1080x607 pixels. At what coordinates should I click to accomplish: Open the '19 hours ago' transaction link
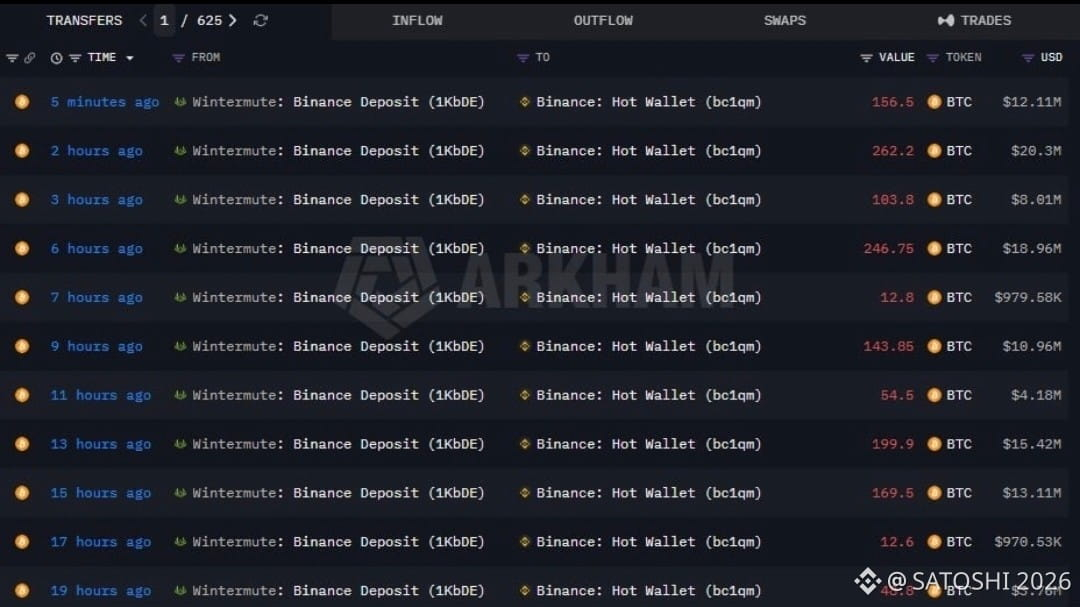pos(101,591)
